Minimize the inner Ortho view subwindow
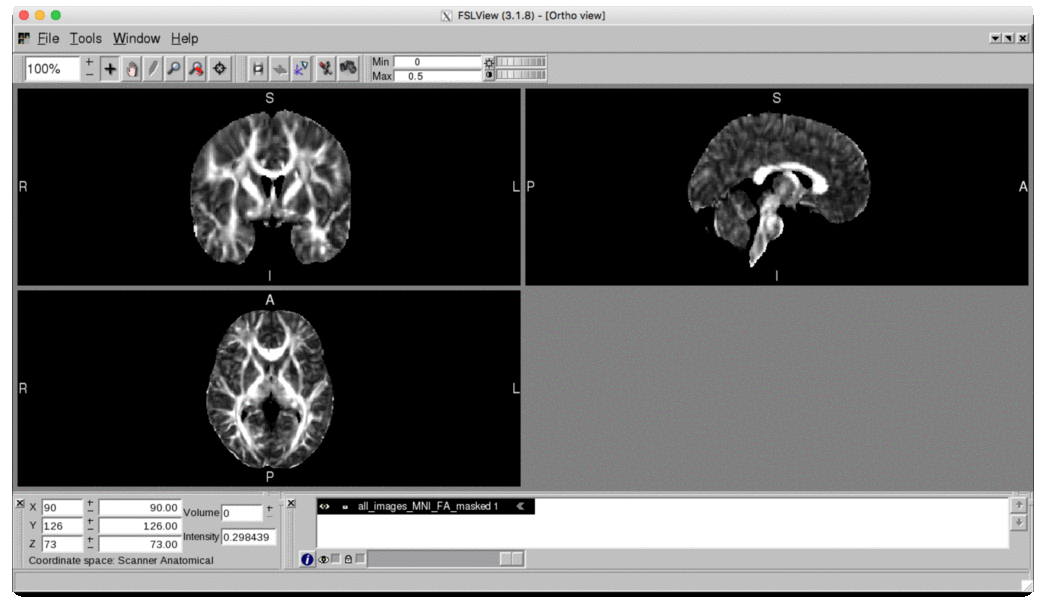The width and height of the screenshot is (1046, 611). [995, 39]
